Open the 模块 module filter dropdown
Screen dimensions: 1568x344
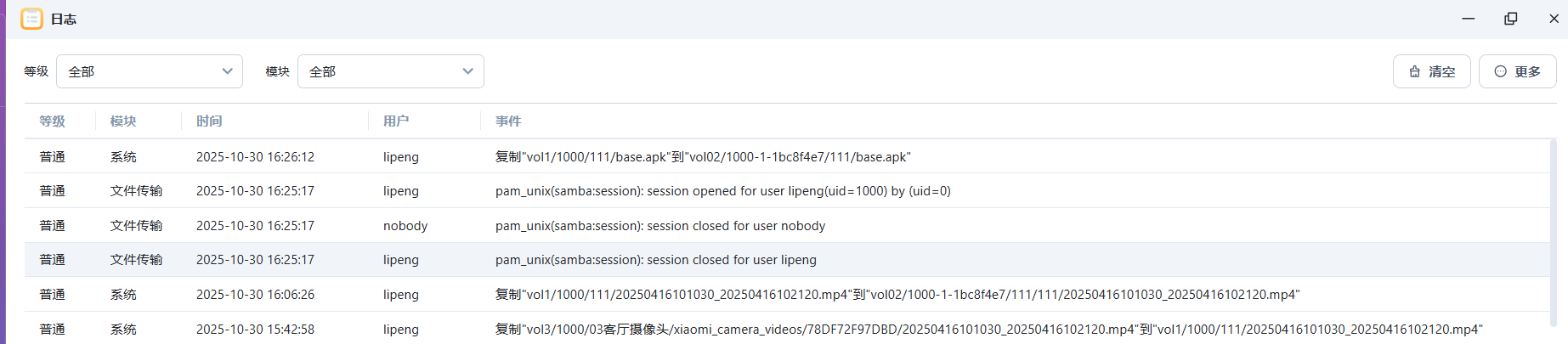click(x=390, y=71)
